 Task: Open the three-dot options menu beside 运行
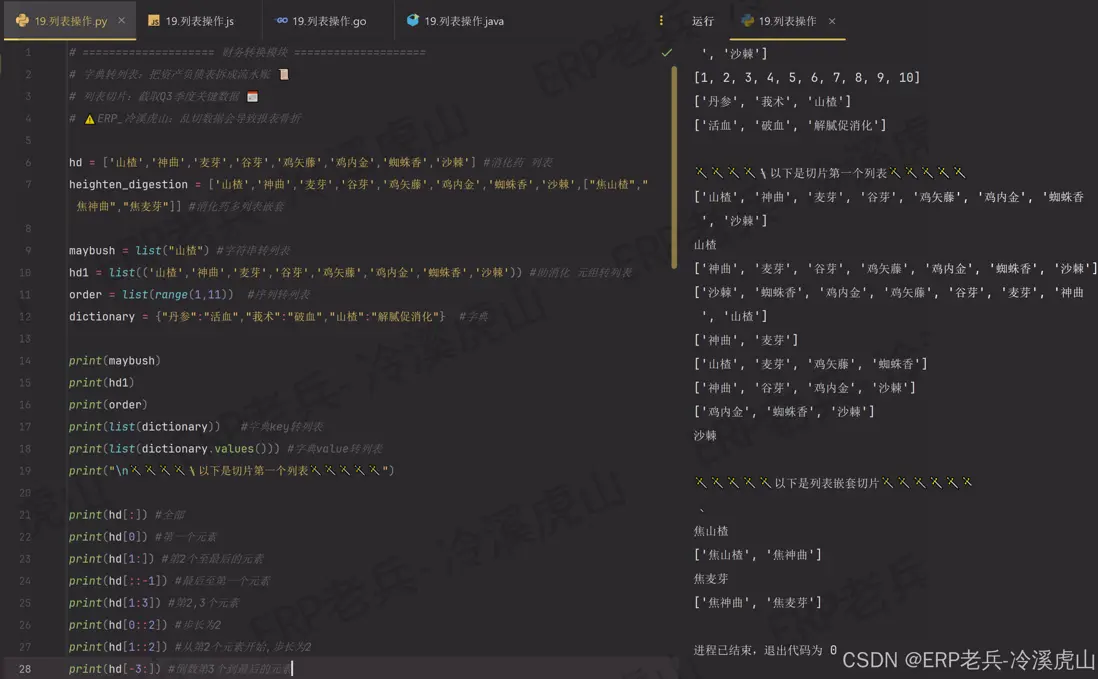[x=661, y=18]
